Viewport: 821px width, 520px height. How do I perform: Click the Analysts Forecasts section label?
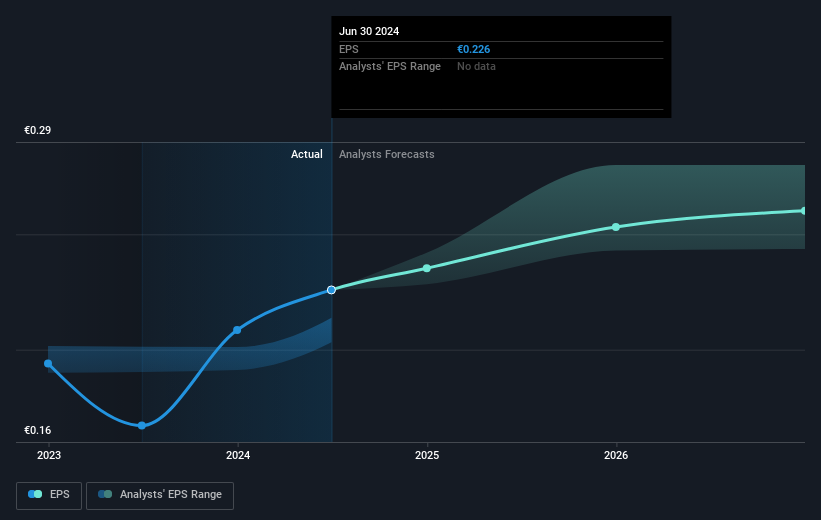coord(386,154)
